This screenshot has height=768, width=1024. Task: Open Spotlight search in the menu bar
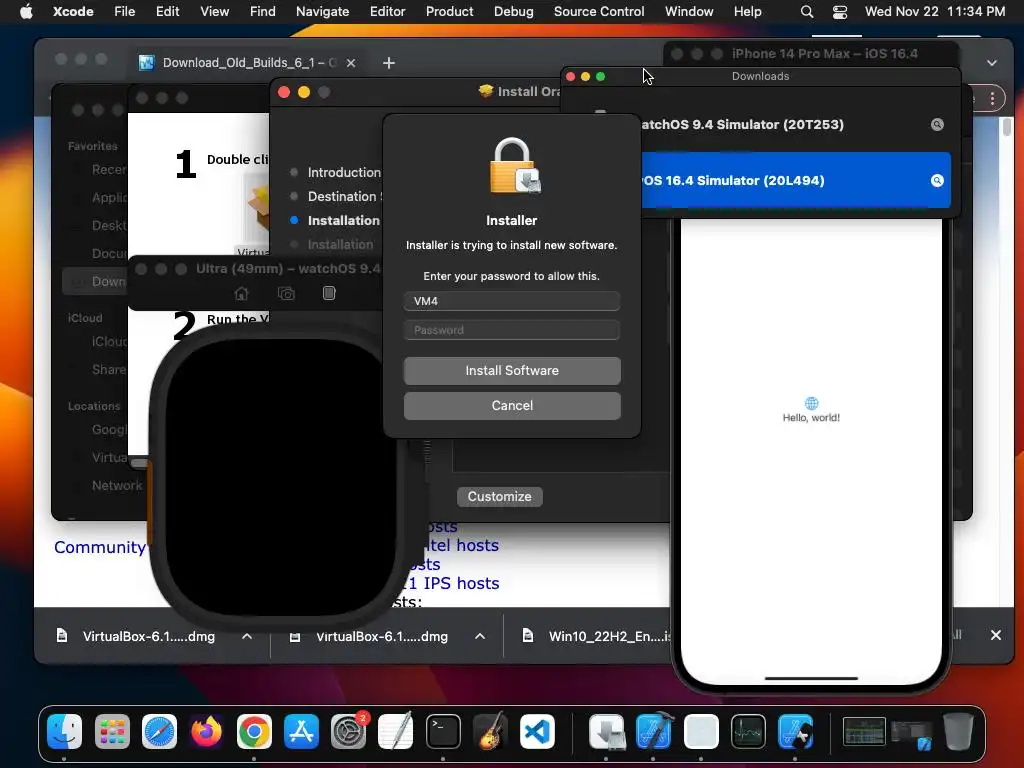(807, 12)
